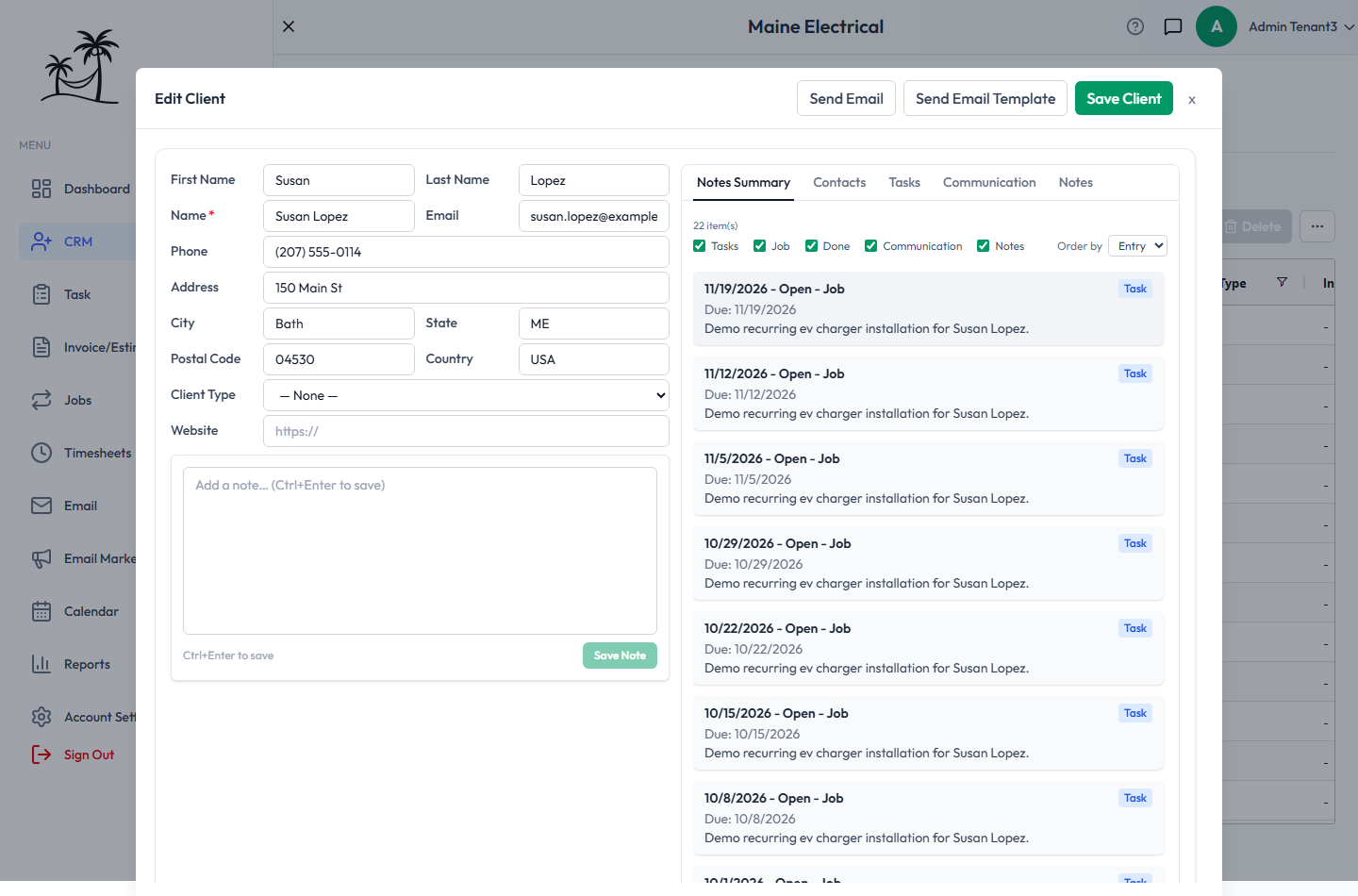
Task: Open the Dashboard icon in sidebar
Action: coord(41,189)
